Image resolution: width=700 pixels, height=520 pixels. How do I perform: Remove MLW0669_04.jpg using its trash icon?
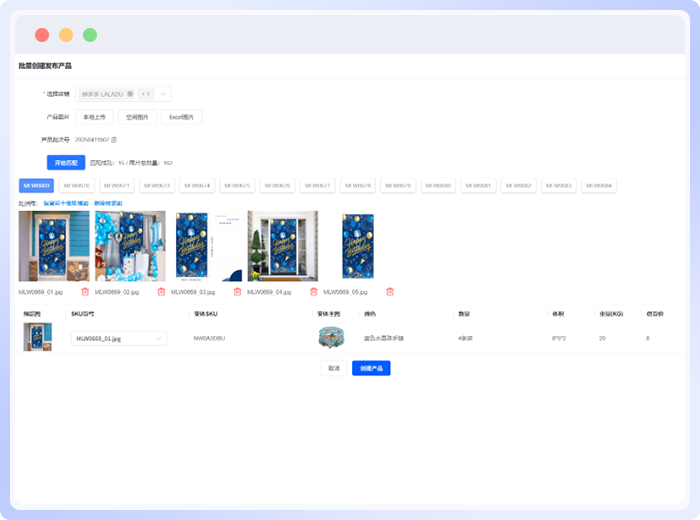(313, 292)
